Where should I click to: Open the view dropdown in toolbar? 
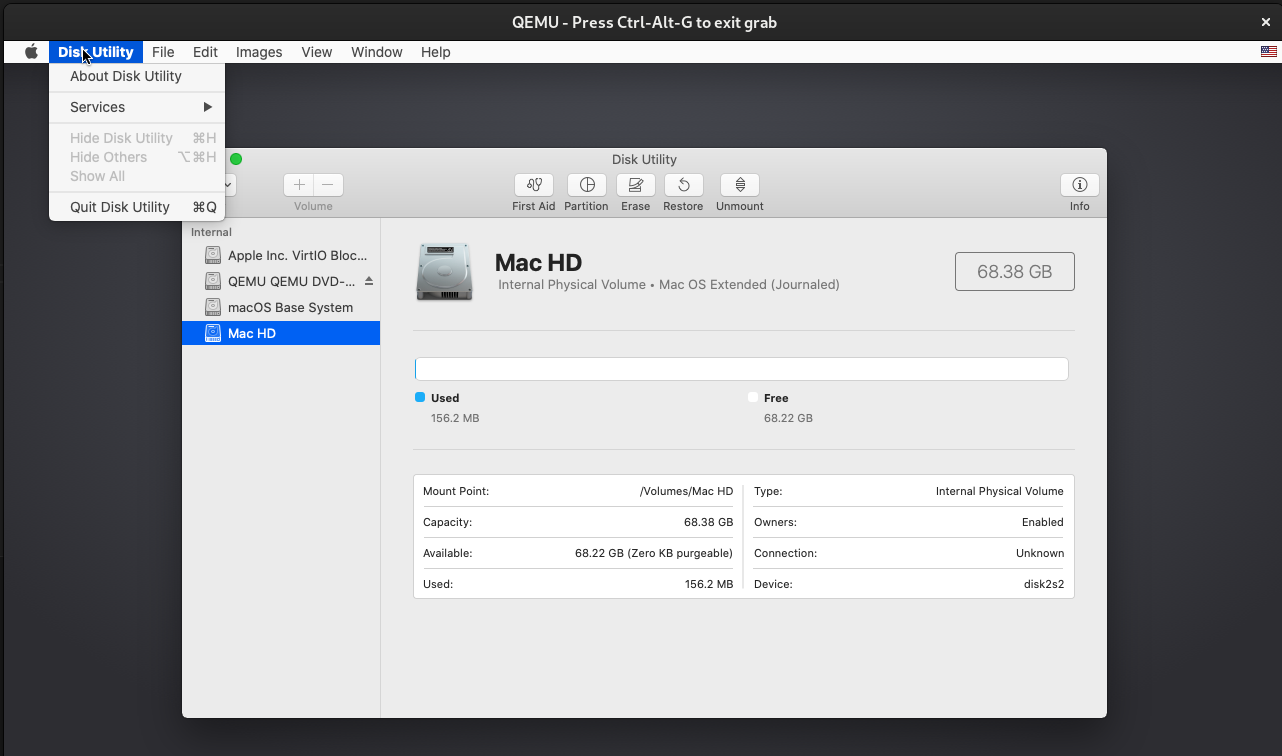click(229, 185)
